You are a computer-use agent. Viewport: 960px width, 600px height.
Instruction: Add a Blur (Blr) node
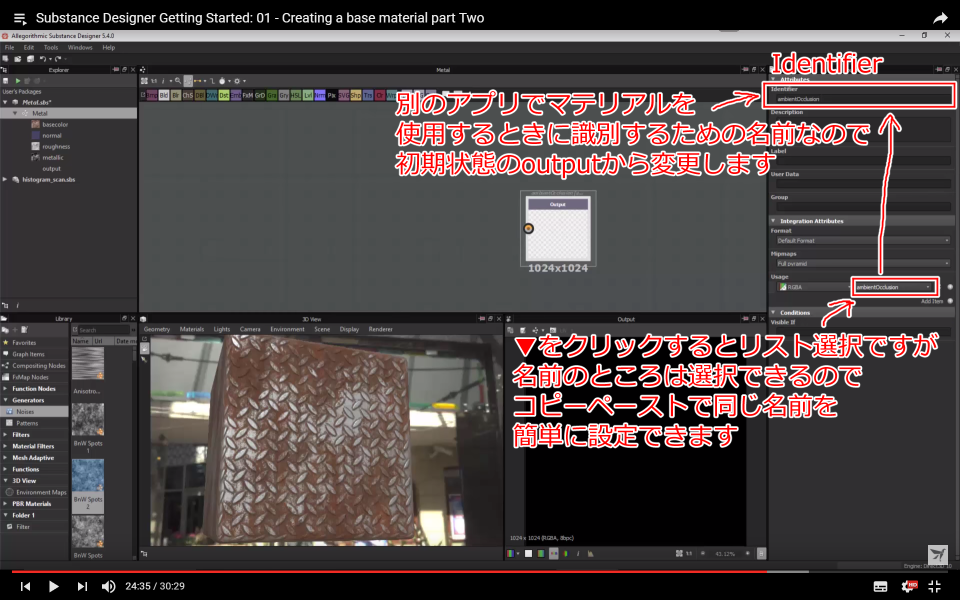[176, 96]
